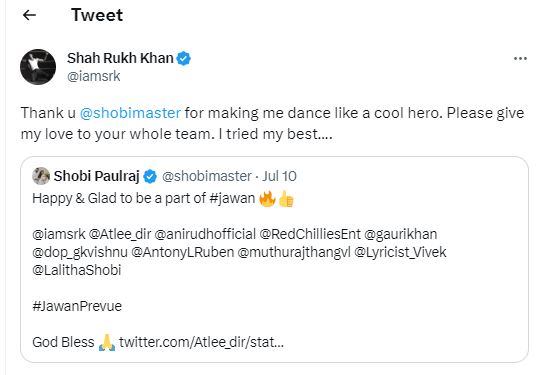Follow the @shobimaster mention link

click(x=130, y=113)
